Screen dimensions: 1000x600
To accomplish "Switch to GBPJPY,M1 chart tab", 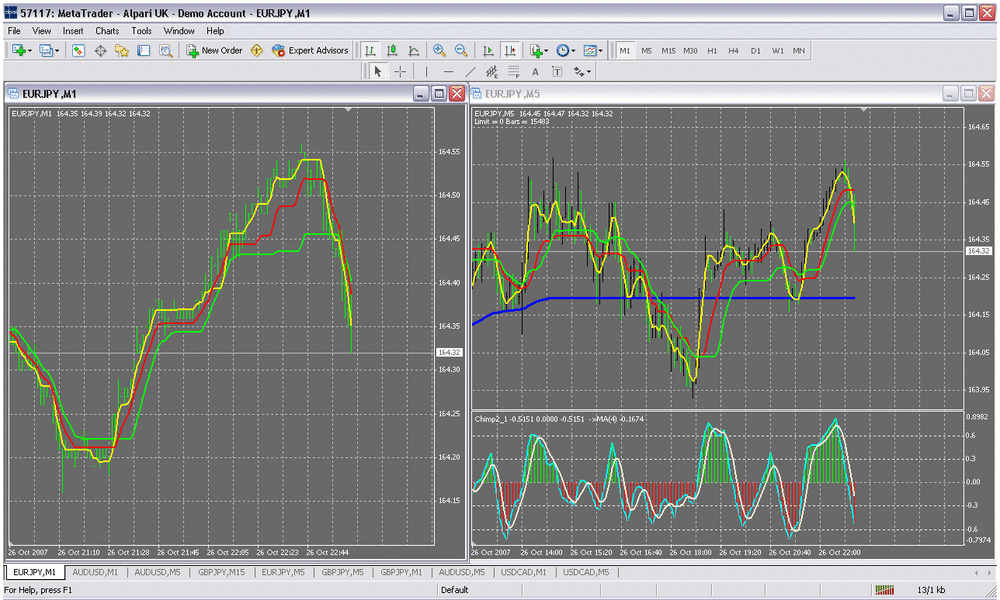I will click(402, 572).
